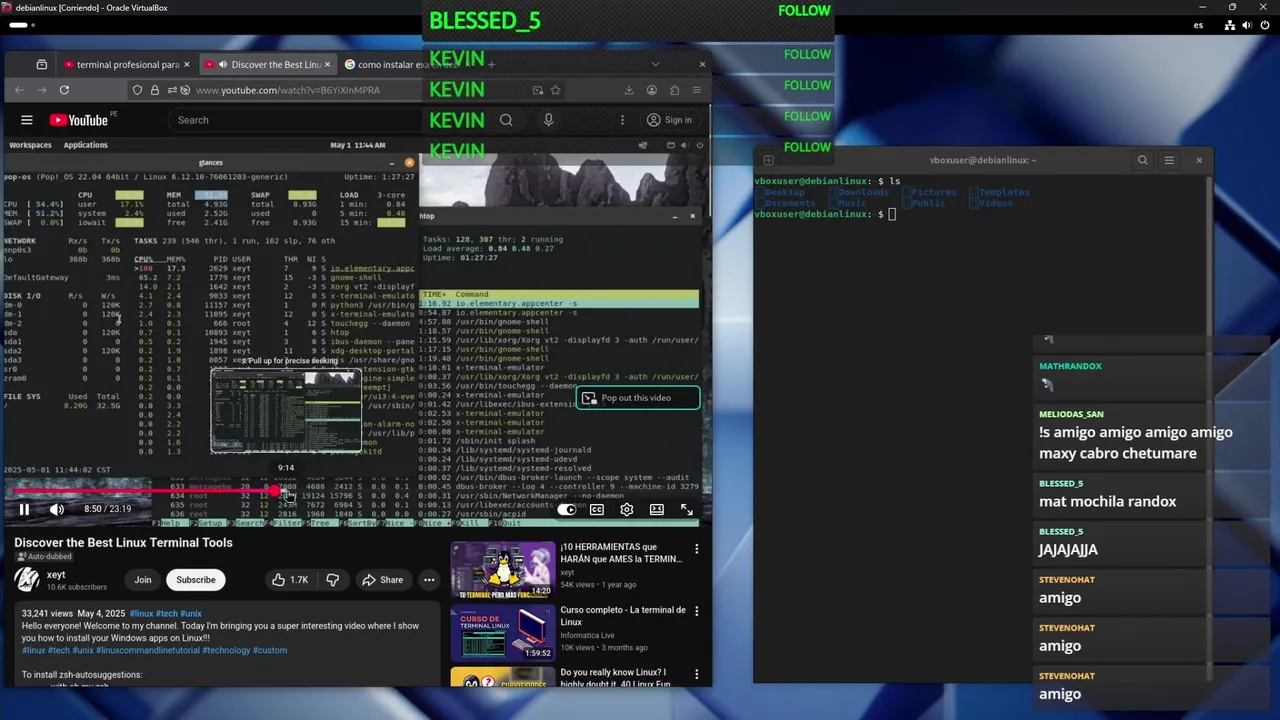Open '10 HERRAMIENTAS' recommended video thumbnail
The height and width of the screenshot is (720, 1280).
pyautogui.click(x=502, y=569)
